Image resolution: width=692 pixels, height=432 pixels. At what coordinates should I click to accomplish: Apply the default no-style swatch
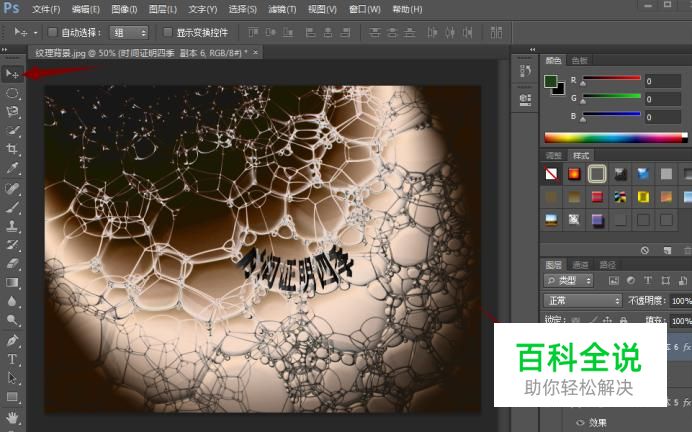[551, 174]
